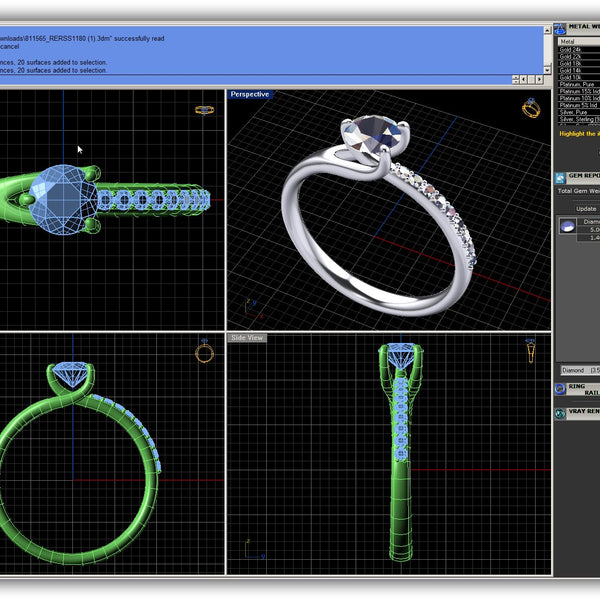The image size is (600, 600).
Task: Click the ring icon in top-left viewport corner
Action: [x=205, y=110]
